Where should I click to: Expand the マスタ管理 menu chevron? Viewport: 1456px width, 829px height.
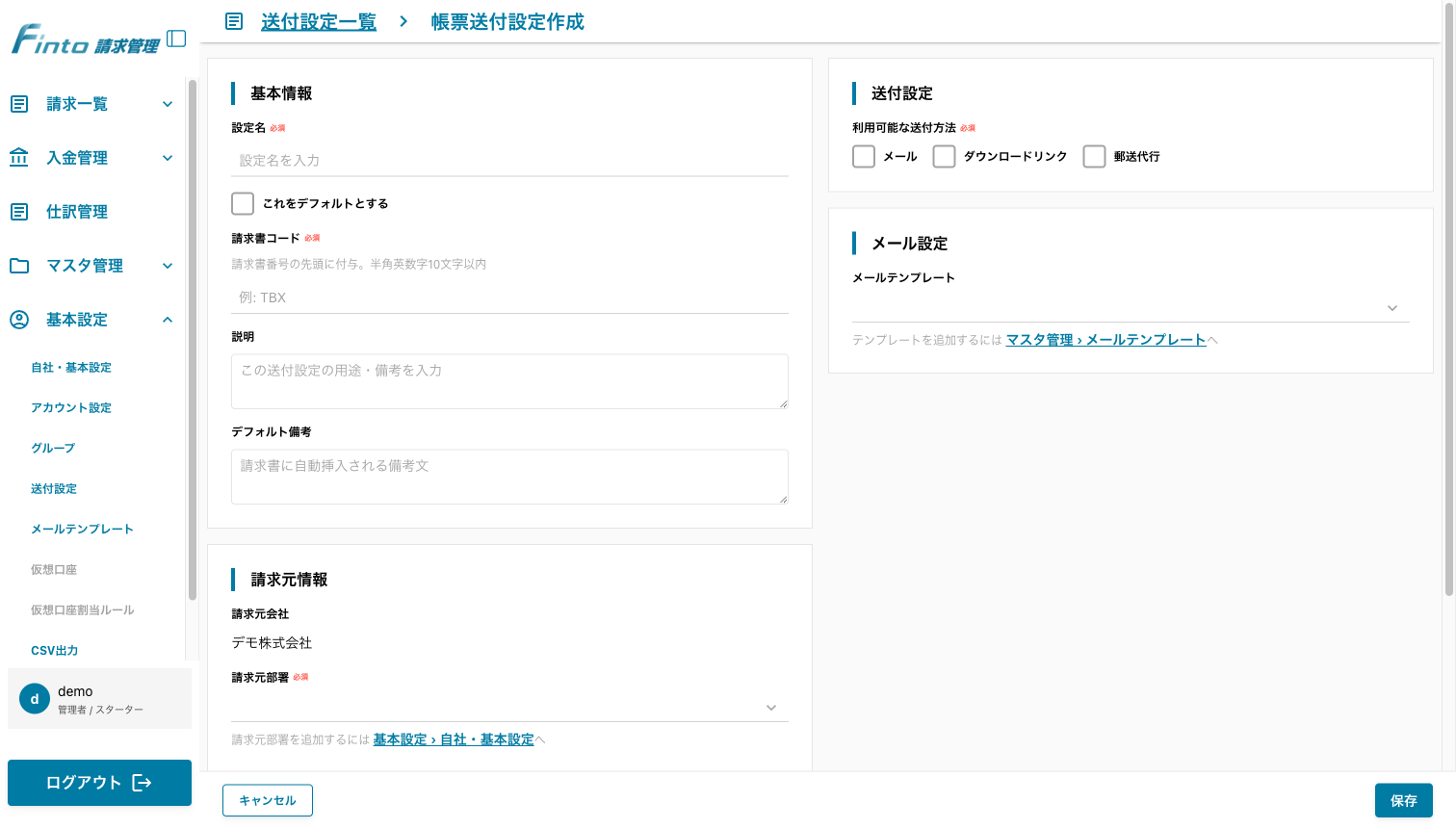168,266
